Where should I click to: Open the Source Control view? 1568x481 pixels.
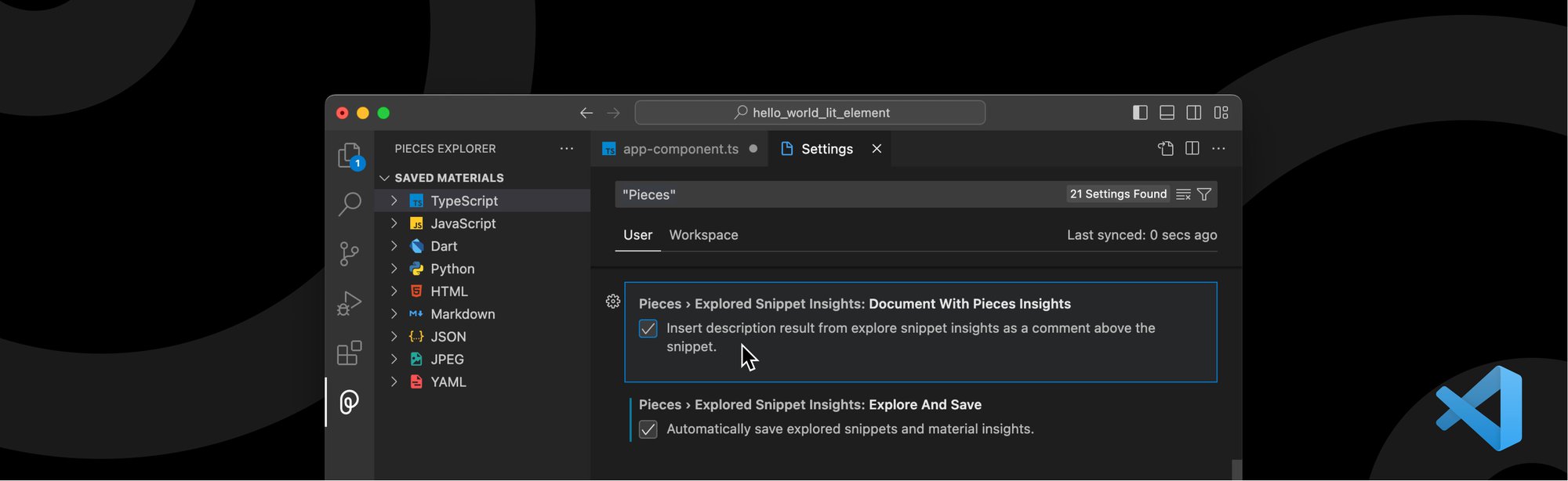pyautogui.click(x=350, y=253)
